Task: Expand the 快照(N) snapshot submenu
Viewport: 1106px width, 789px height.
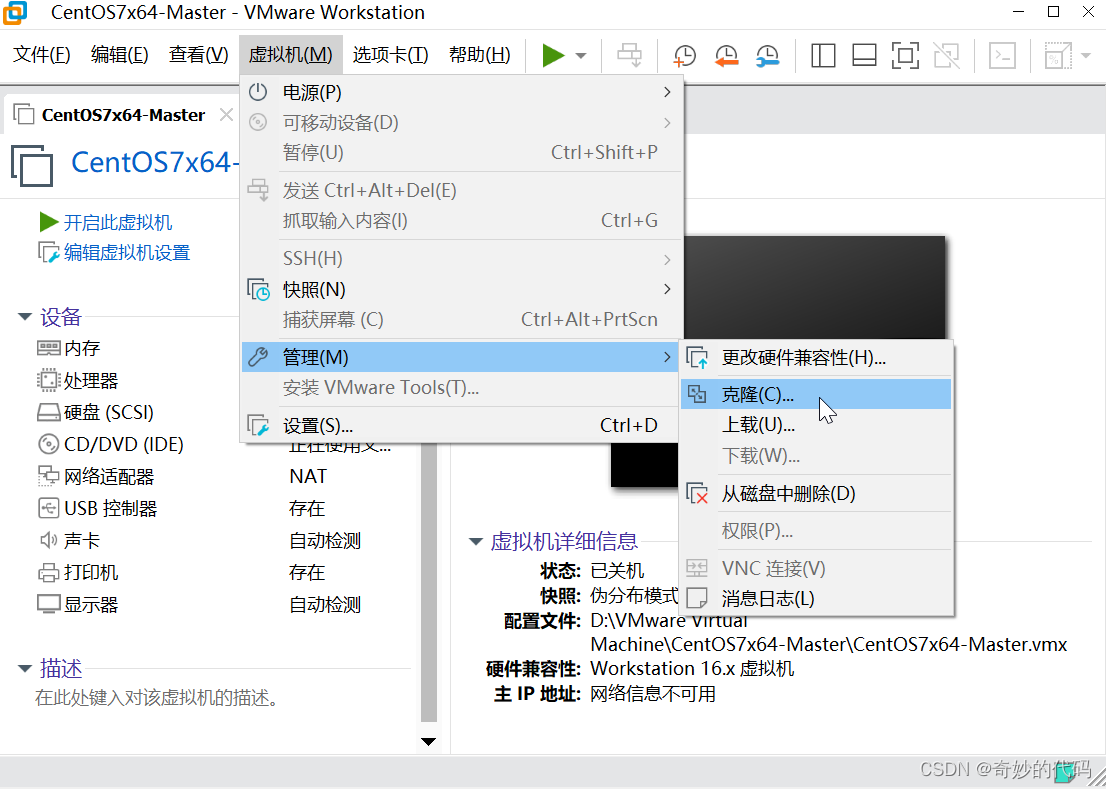Action: pyautogui.click(x=461, y=289)
